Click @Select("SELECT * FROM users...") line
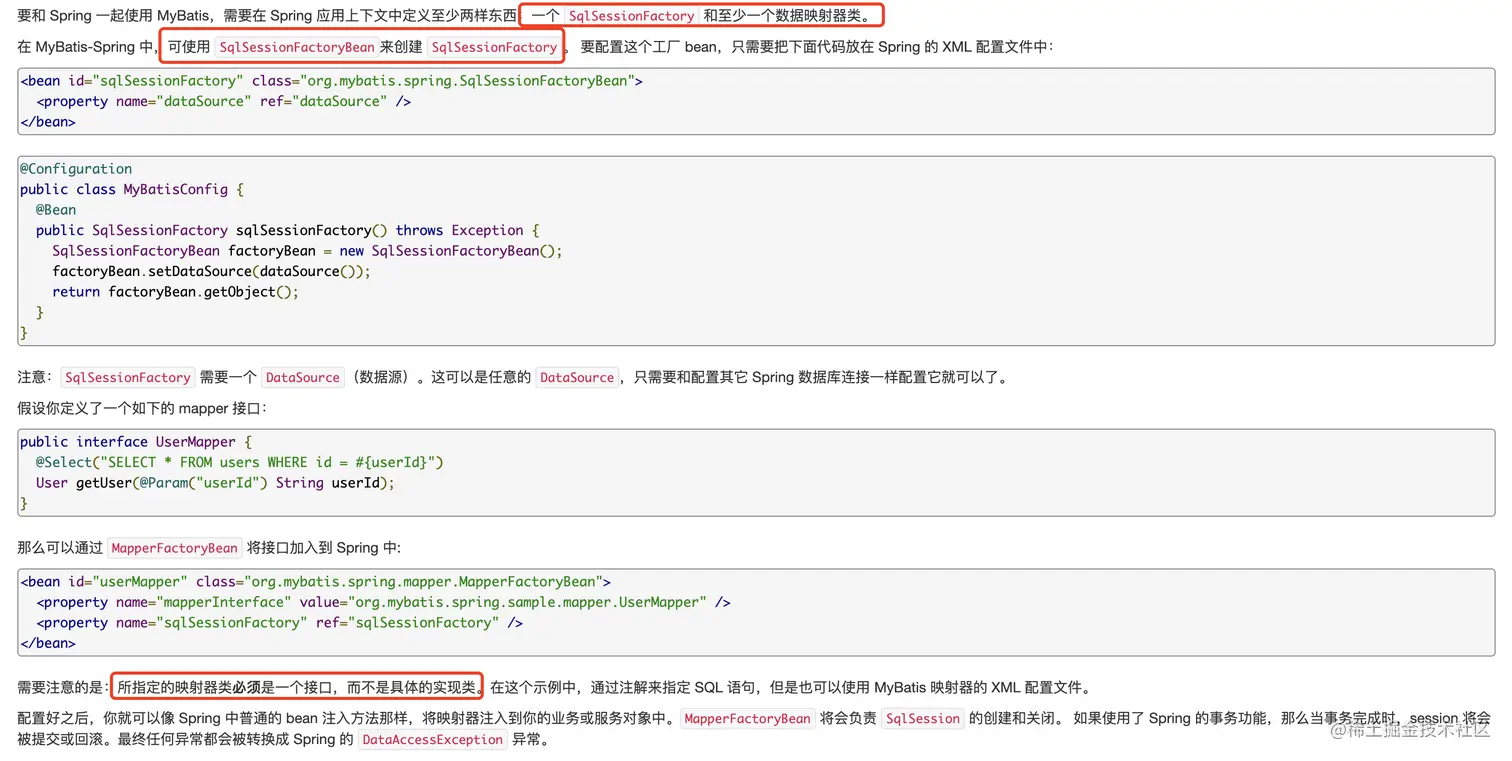The width and height of the screenshot is (1512, 761). (x=240, y=462)
